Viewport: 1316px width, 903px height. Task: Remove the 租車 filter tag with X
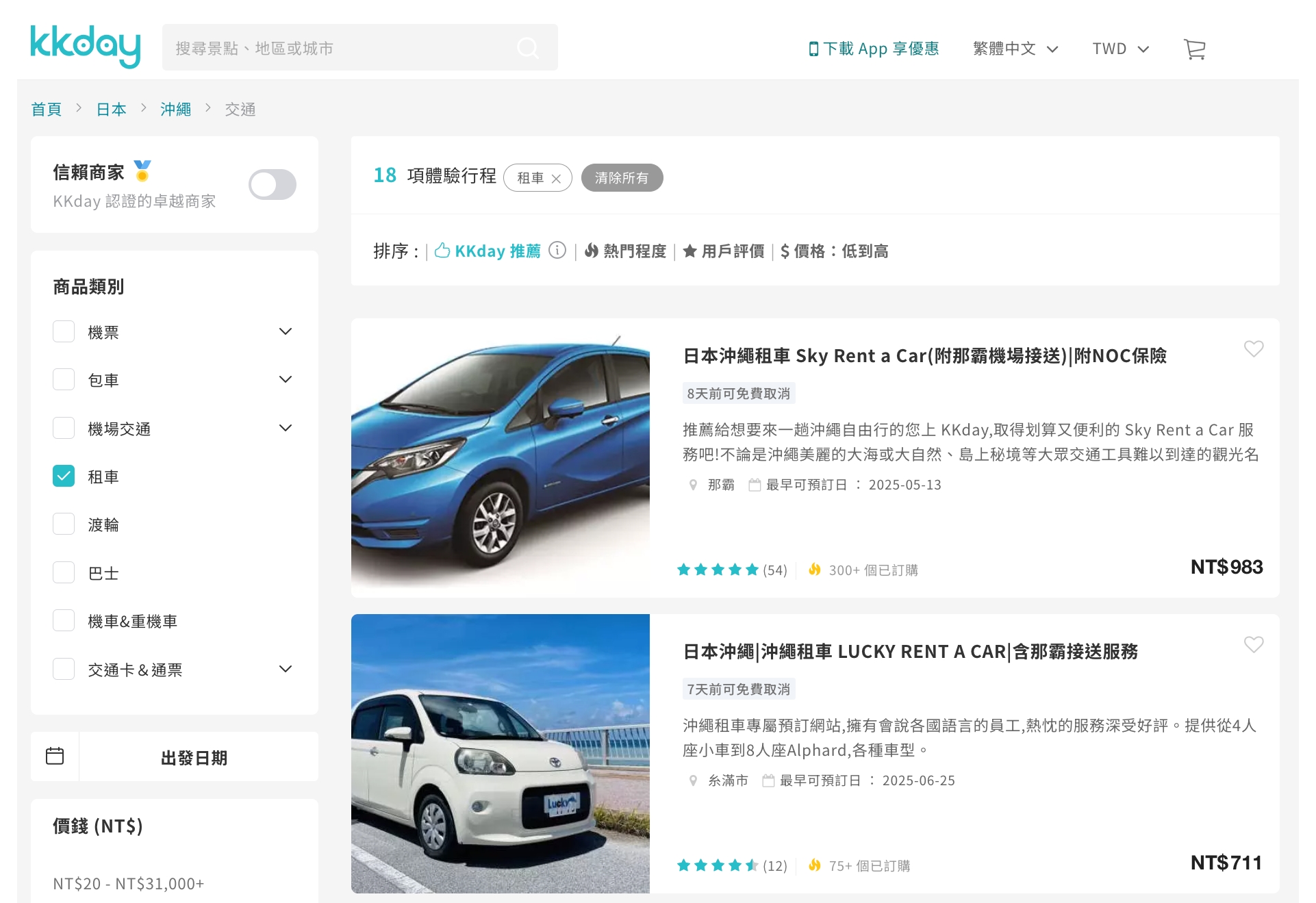[556, 179]
